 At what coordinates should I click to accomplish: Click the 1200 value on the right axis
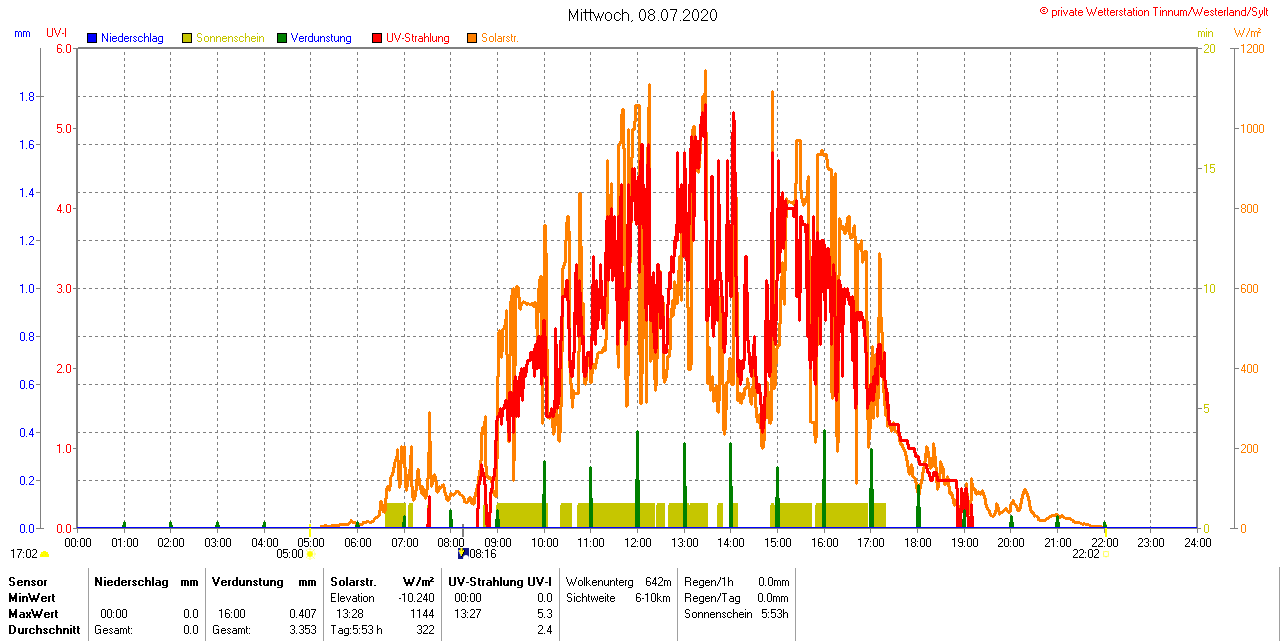1251,48
